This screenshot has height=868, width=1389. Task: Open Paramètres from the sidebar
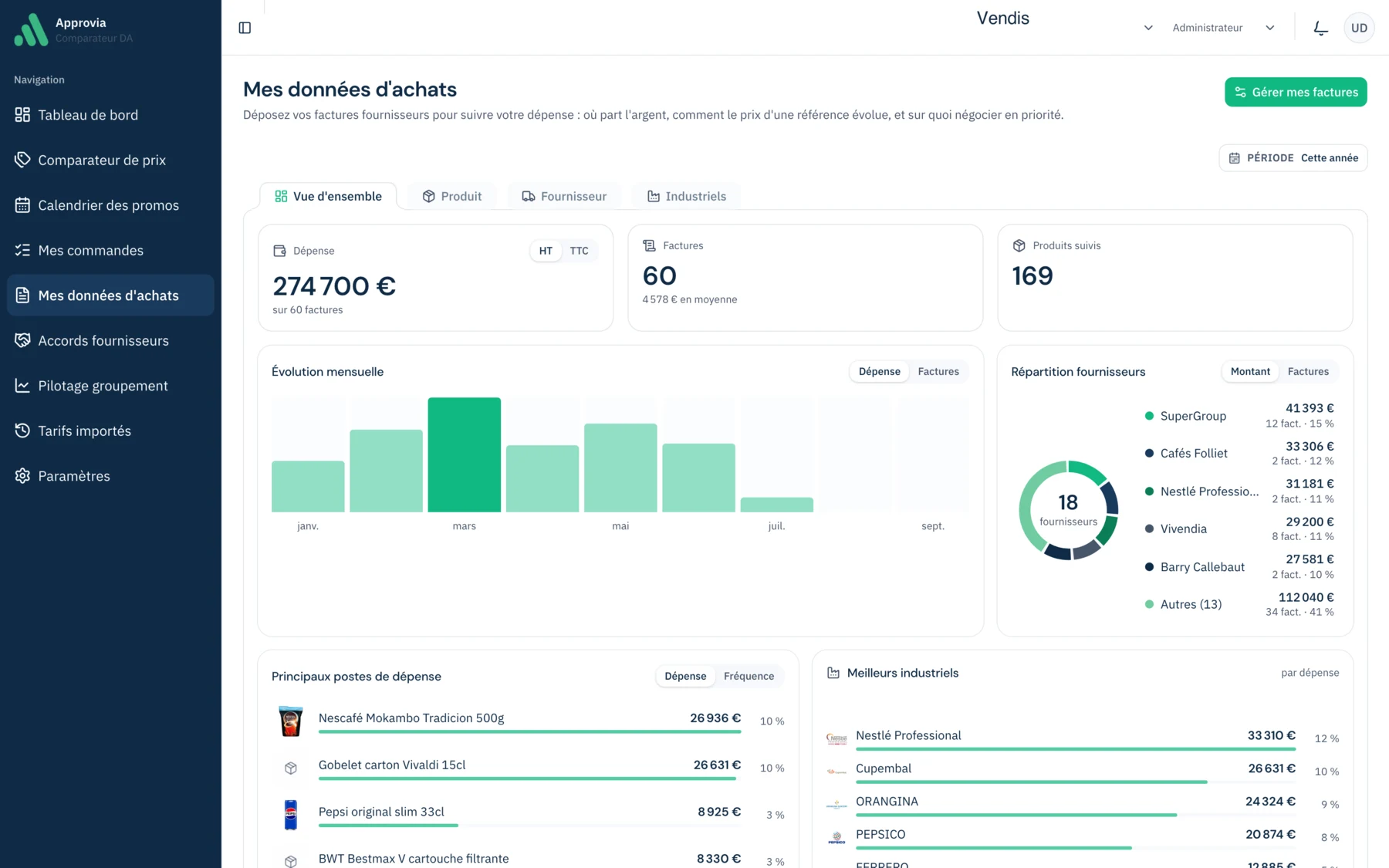[x=110, y=476]
